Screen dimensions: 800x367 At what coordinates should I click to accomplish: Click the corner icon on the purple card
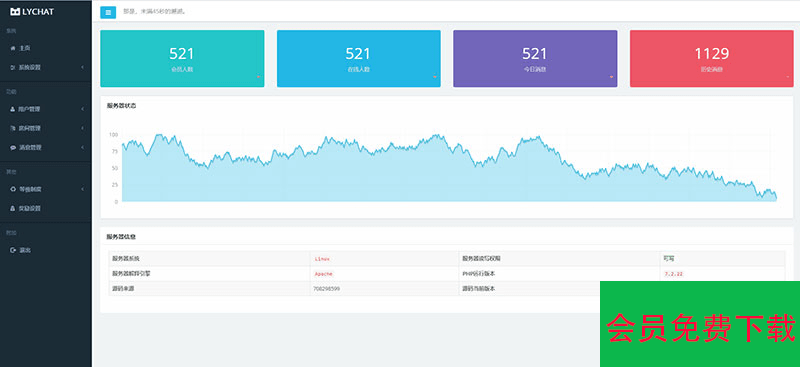click(x=611, y=77)
